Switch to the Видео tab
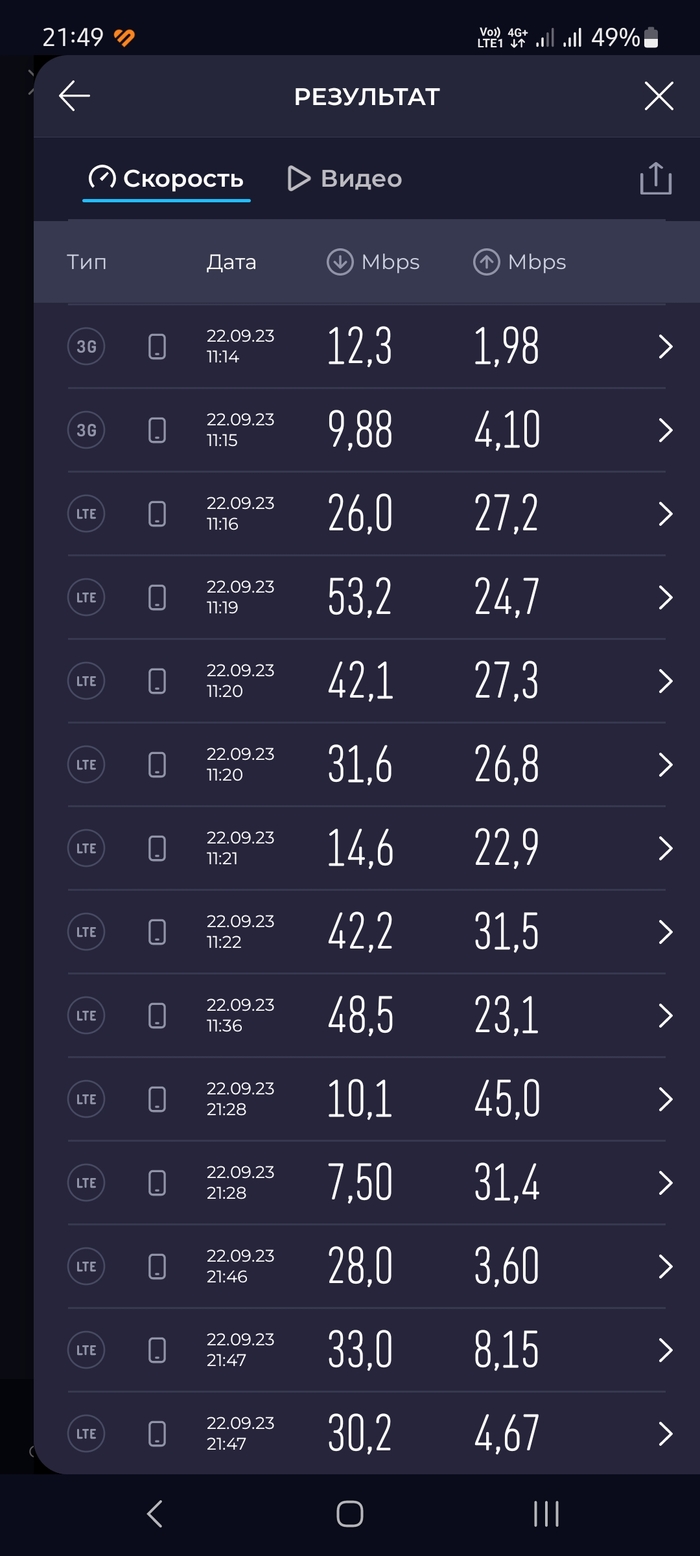 [x=360, y=177]
